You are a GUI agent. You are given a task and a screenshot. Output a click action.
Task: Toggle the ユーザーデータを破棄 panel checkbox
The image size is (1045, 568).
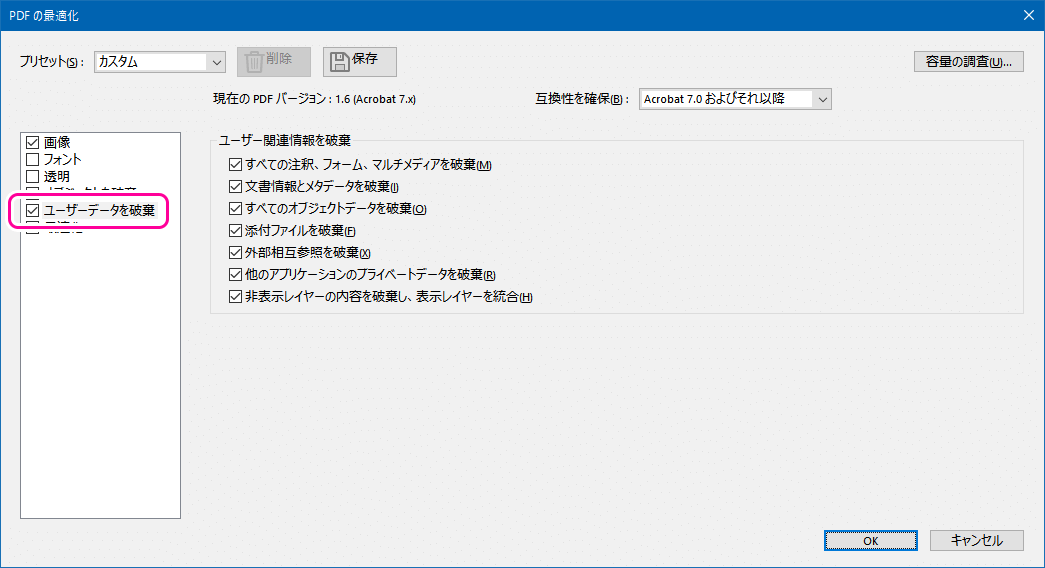click(33, 210)
